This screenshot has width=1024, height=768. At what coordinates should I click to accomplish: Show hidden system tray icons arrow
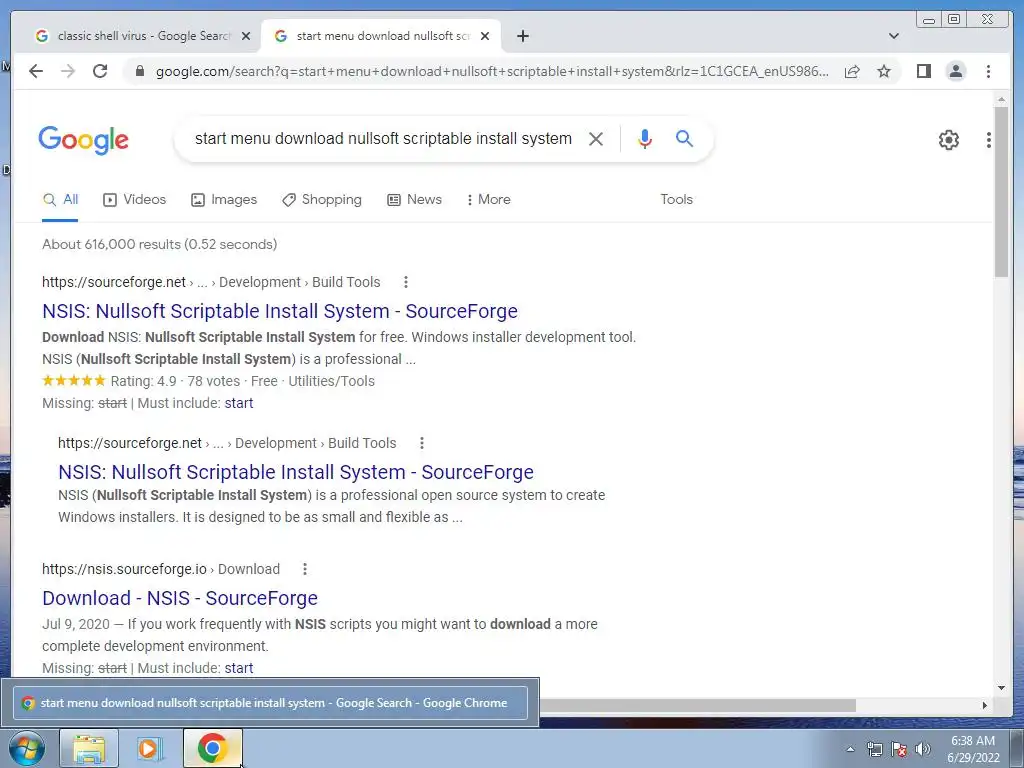(850, 749)
